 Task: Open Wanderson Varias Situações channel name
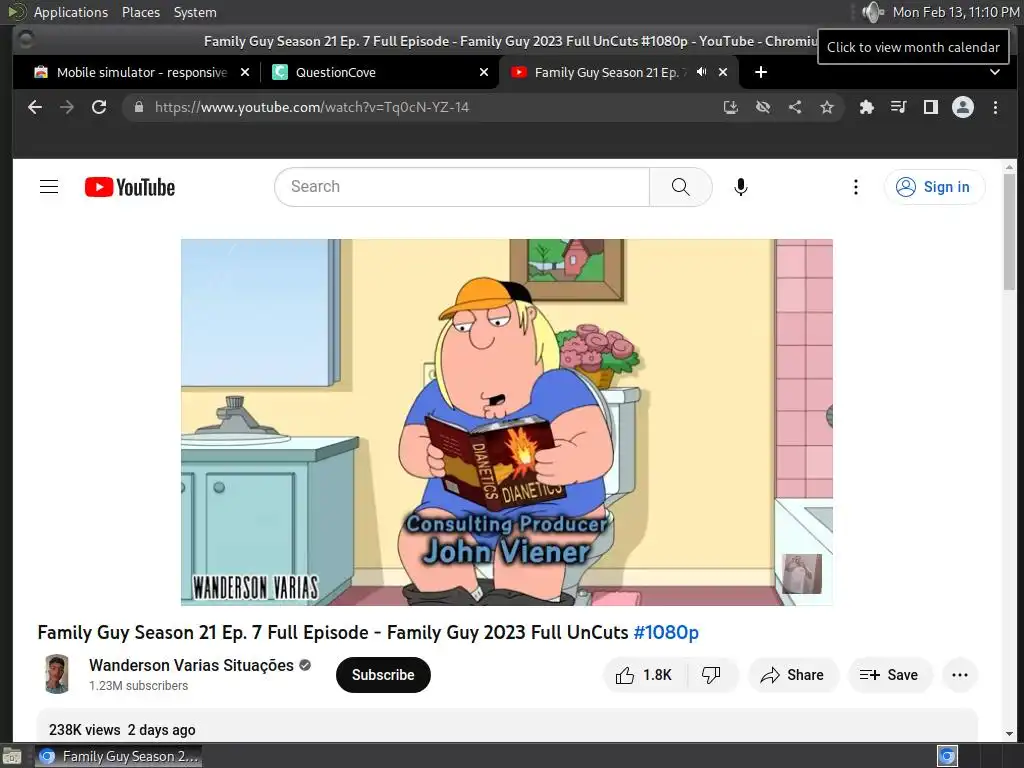(x=191, y=665)
